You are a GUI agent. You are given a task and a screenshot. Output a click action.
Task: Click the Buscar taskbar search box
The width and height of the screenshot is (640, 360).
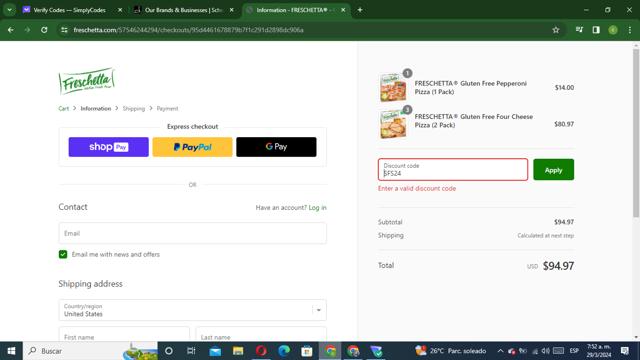(90, 351)
